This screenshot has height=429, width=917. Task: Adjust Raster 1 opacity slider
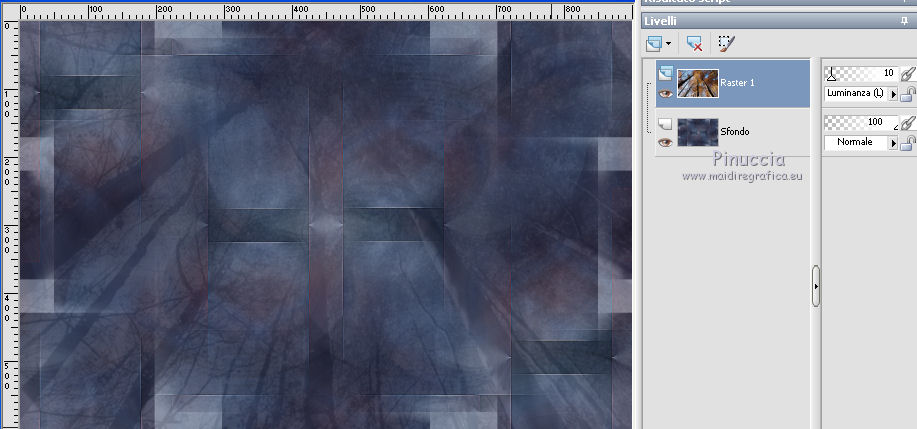(x=861, y=73)
